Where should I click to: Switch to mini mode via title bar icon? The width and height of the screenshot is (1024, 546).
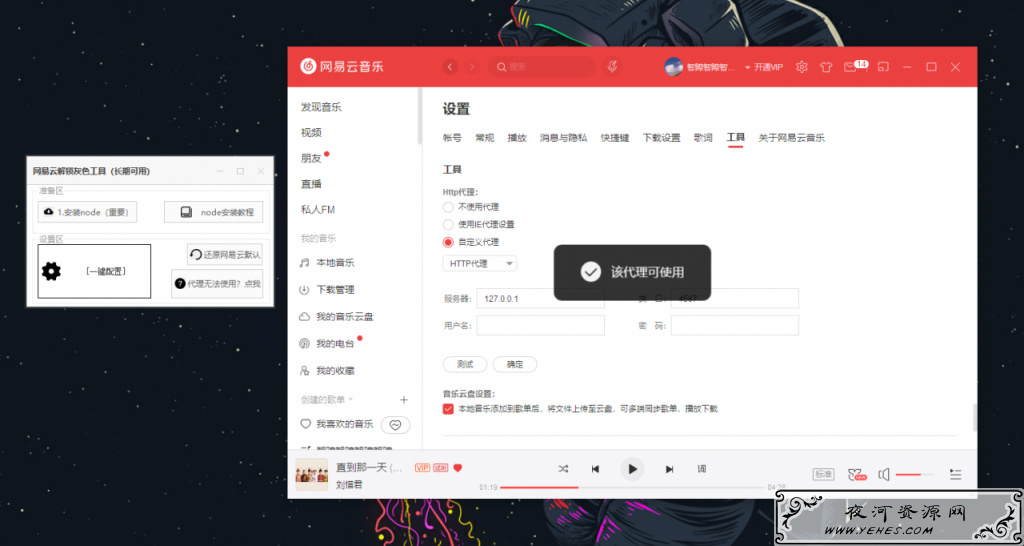883,67
